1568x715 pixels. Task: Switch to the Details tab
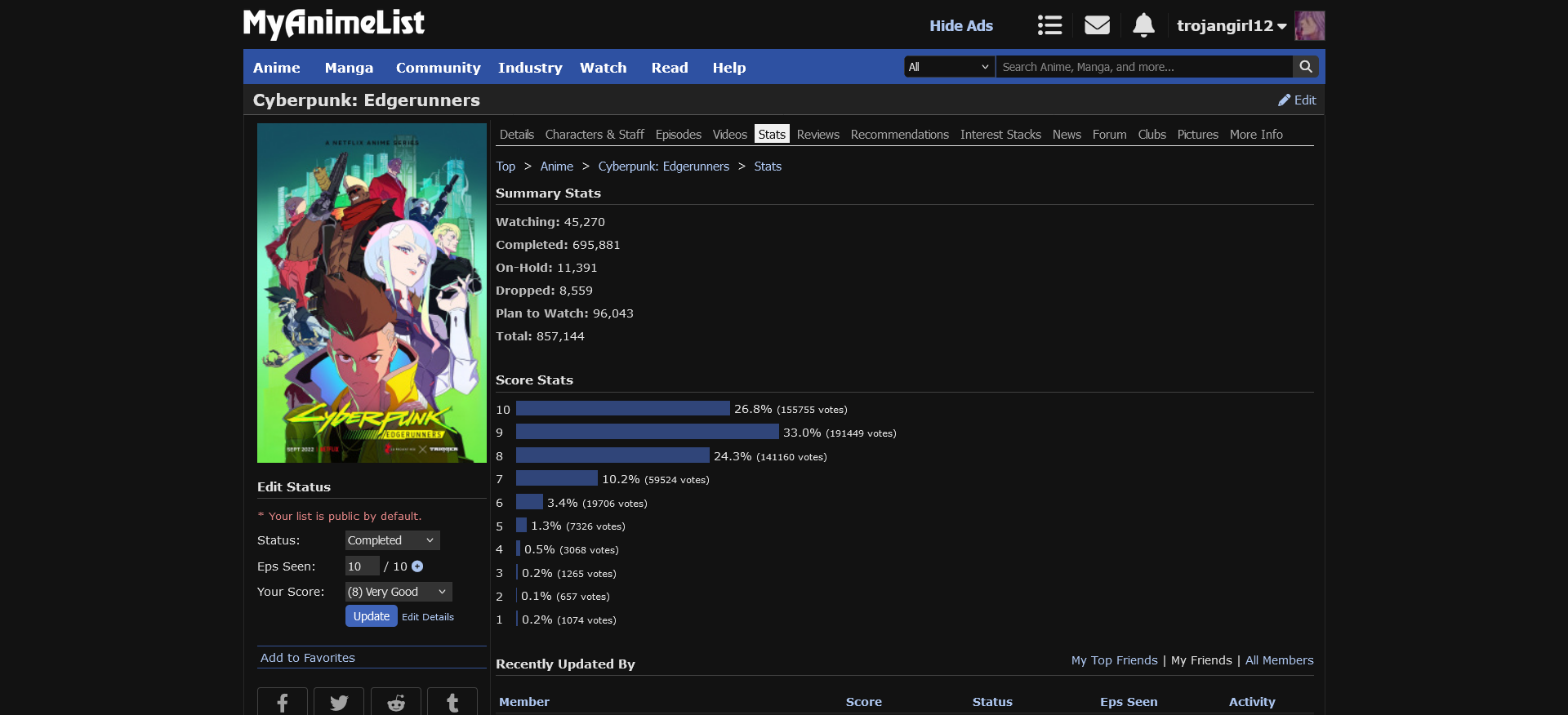click(517, 135)
